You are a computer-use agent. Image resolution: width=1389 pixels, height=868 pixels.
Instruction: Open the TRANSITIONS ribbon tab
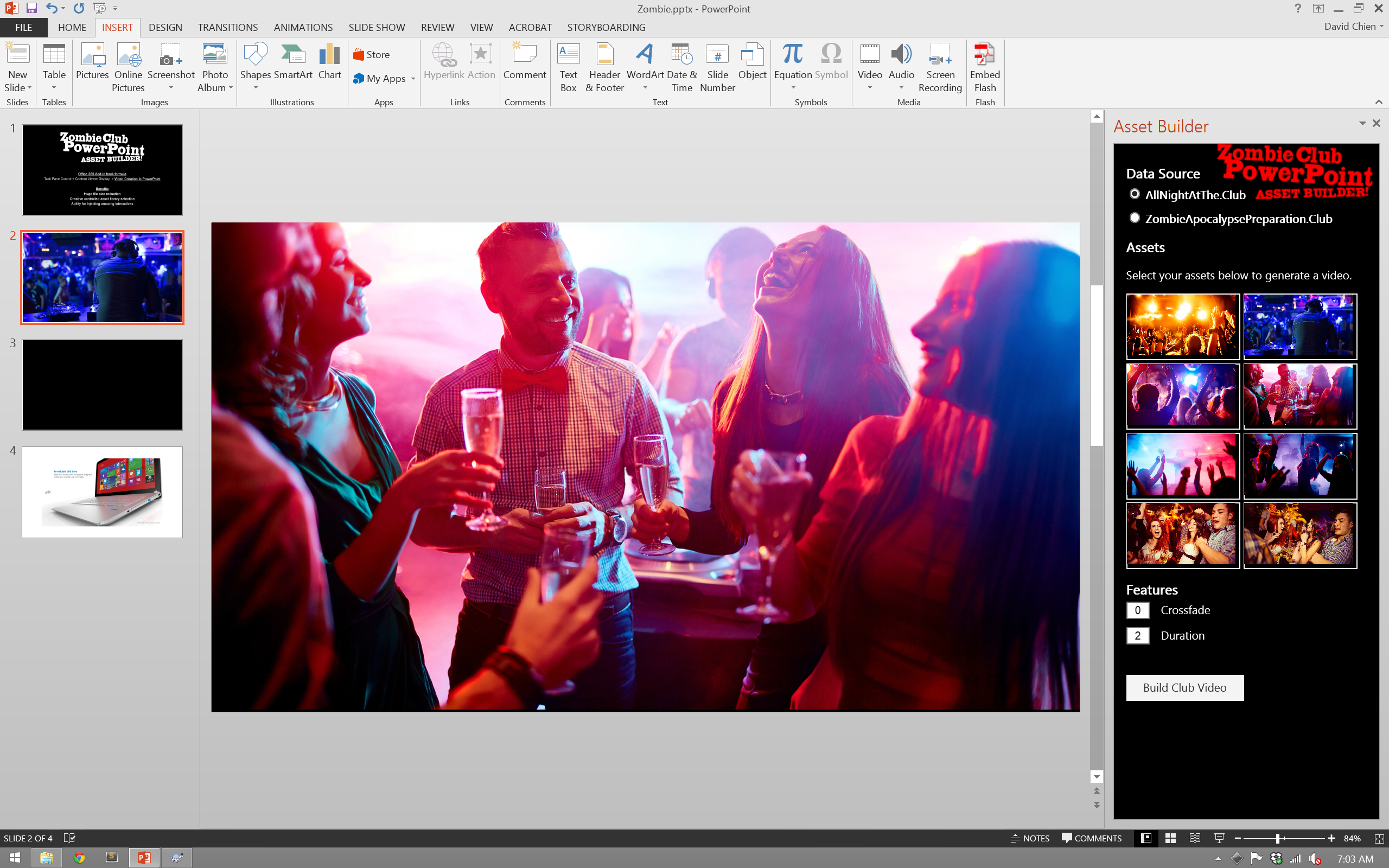[227, 28]
